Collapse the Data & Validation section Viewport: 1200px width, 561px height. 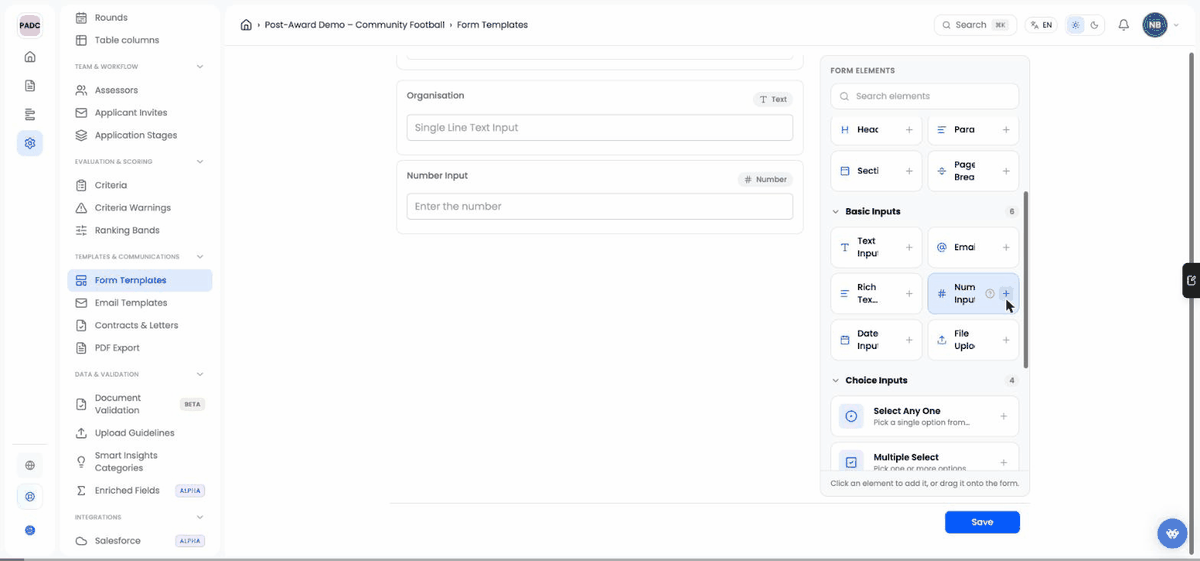tap(200, 374)
